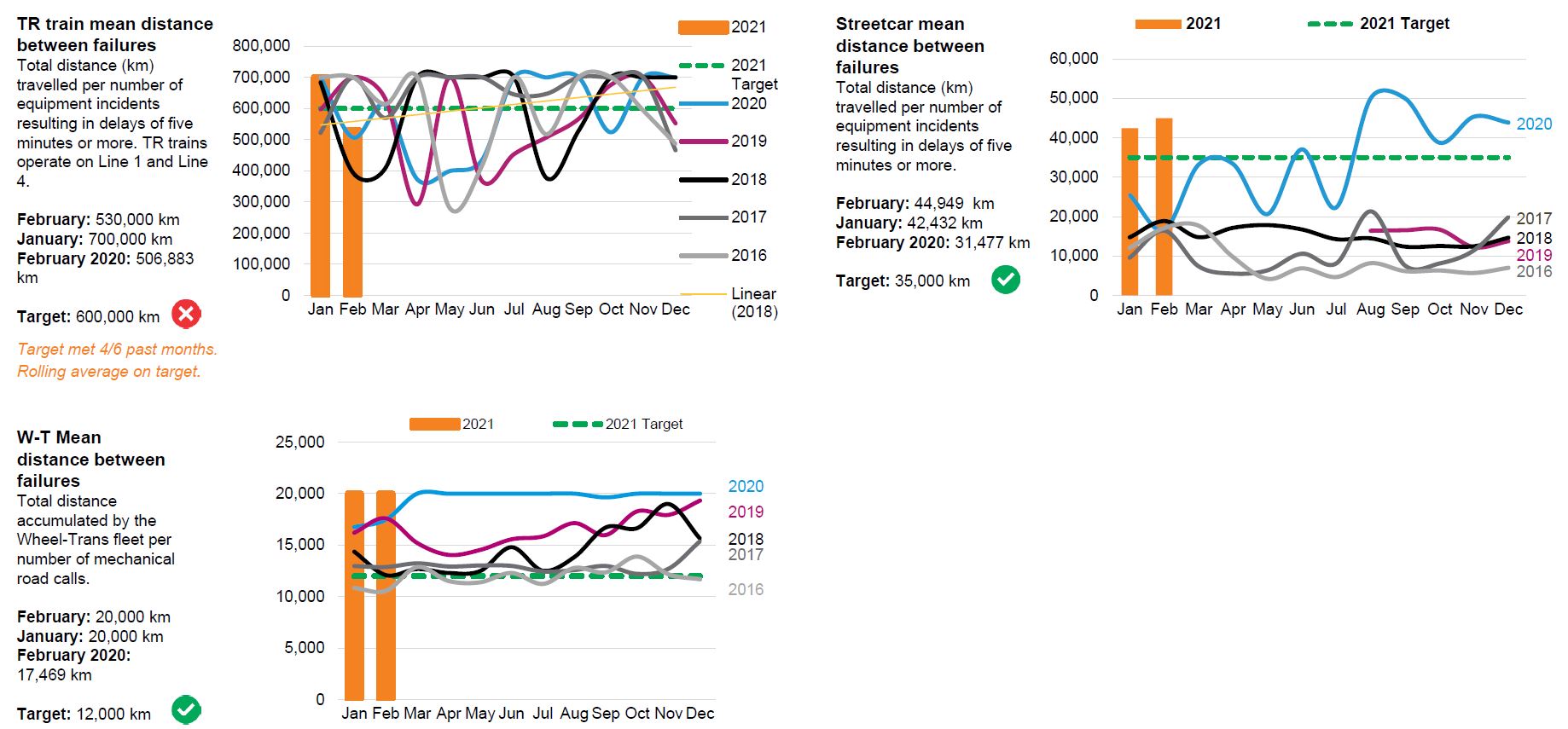This screenshot has width=1568, height=729.
Task: Click the February bar in the Streetcar chart
Action: coord(1164,207)
